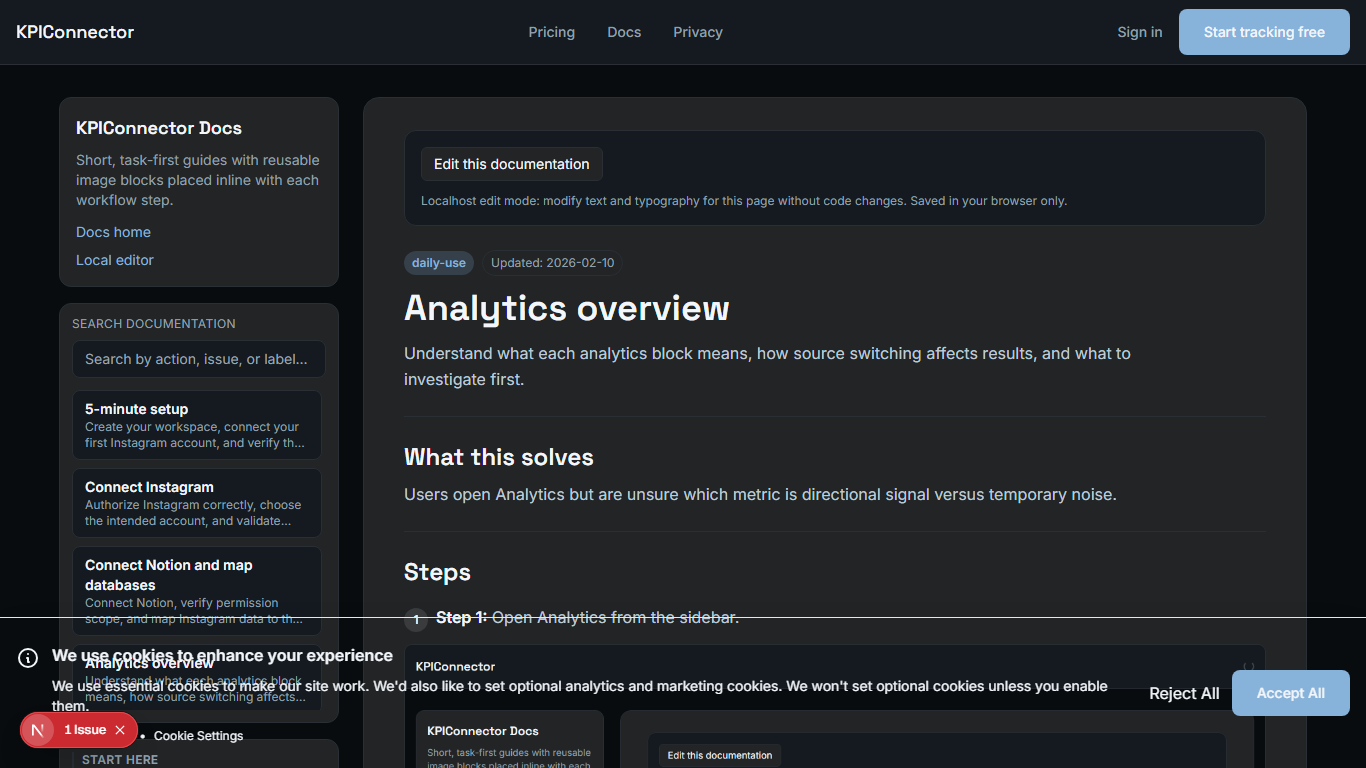Click the daily-use label badge
This screenshot has width=1366, height=768.
pyautogui.click(x=439, y=262)
